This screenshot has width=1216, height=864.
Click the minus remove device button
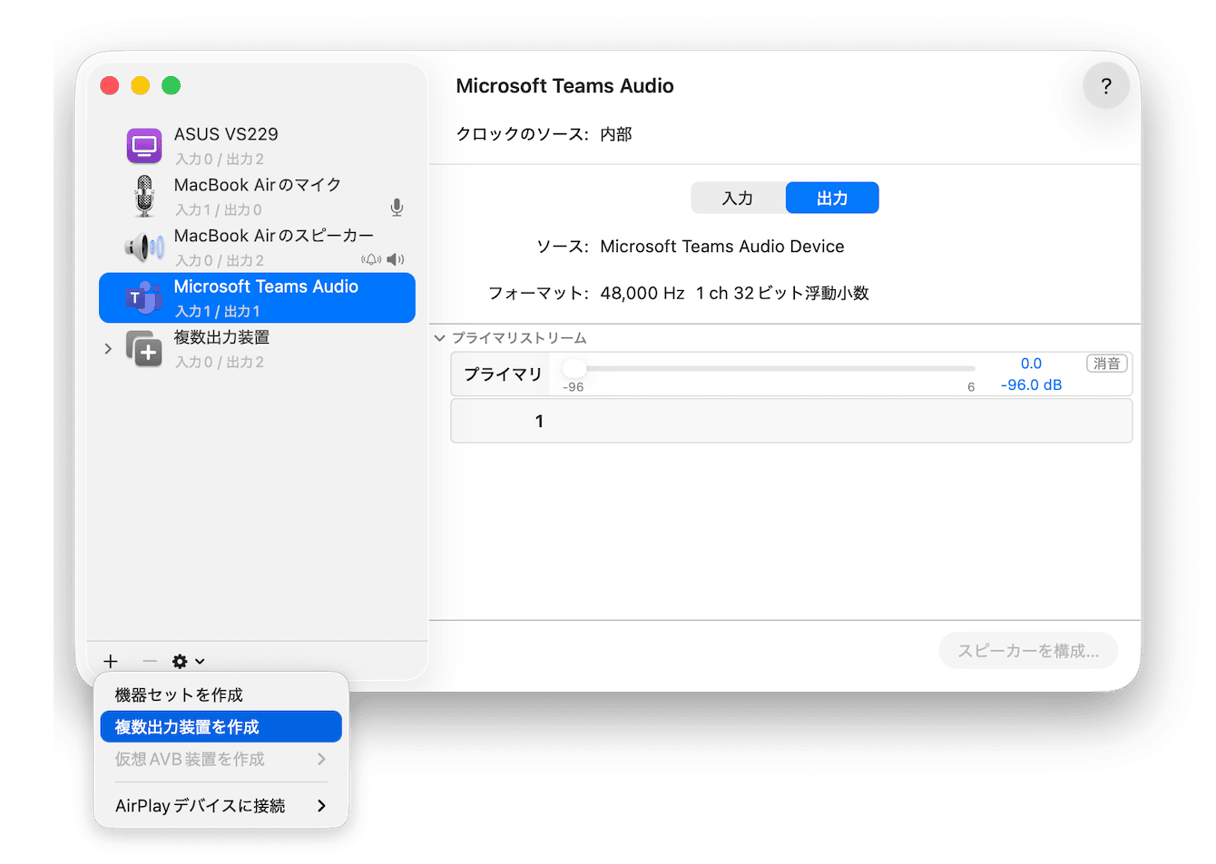(x=149, y=661)
